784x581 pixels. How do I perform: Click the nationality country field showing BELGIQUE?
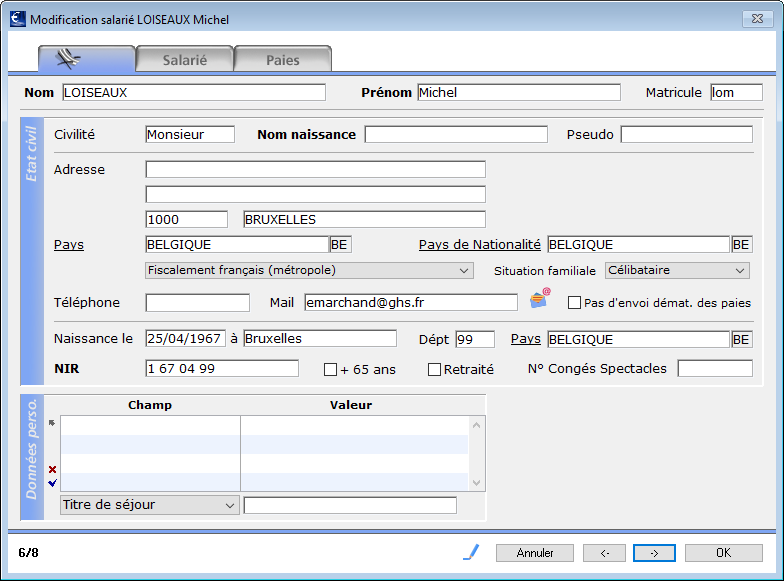pyautogui.click(x=638, y=244)
